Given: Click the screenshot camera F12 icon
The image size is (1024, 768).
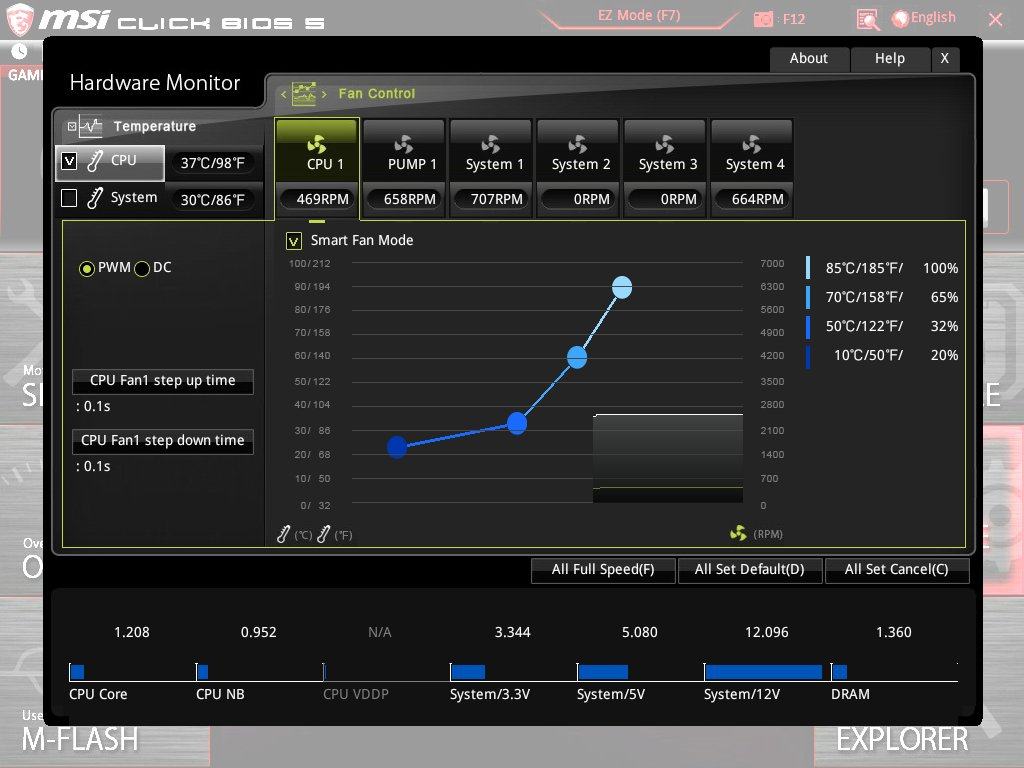Looking at the screenshot, I should tap(763, 20).
